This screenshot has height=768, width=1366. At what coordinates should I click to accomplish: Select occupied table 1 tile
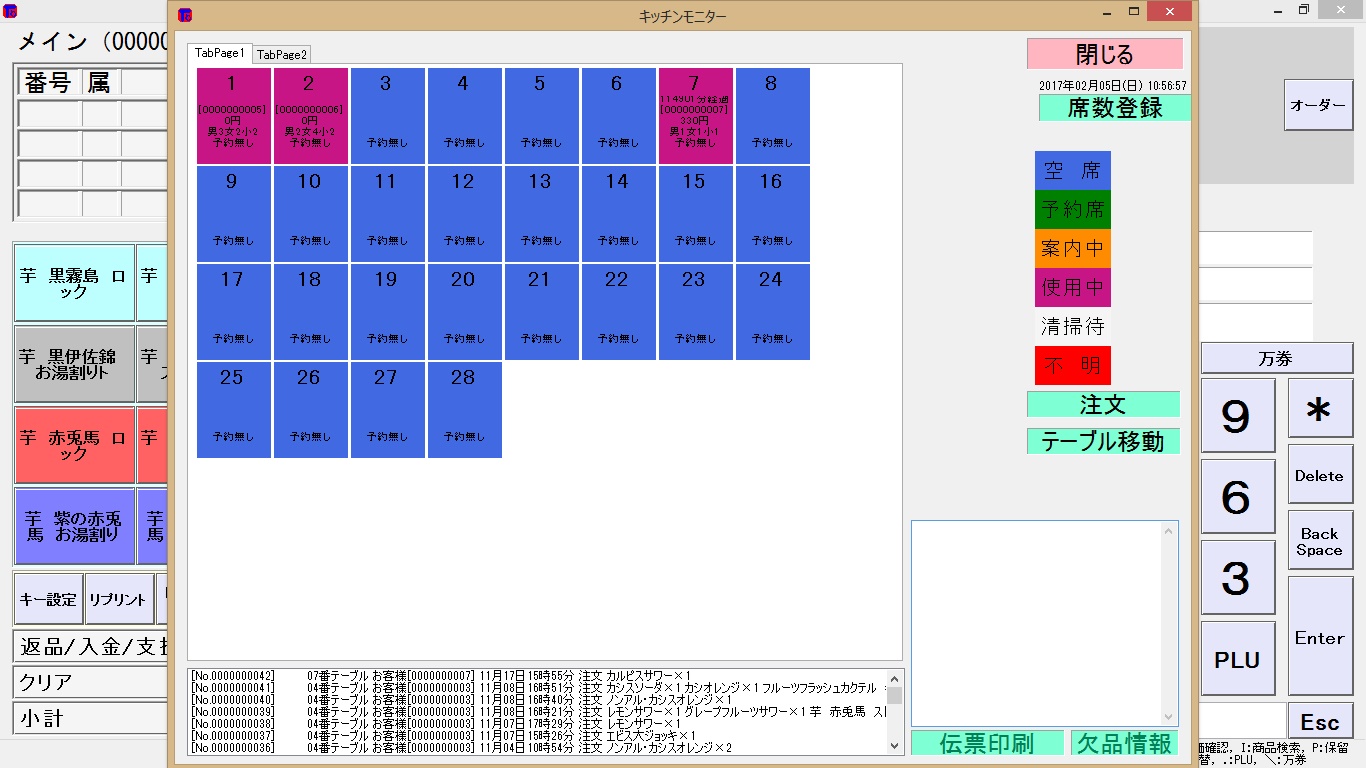pyautogui.click(x=233, y=115)
